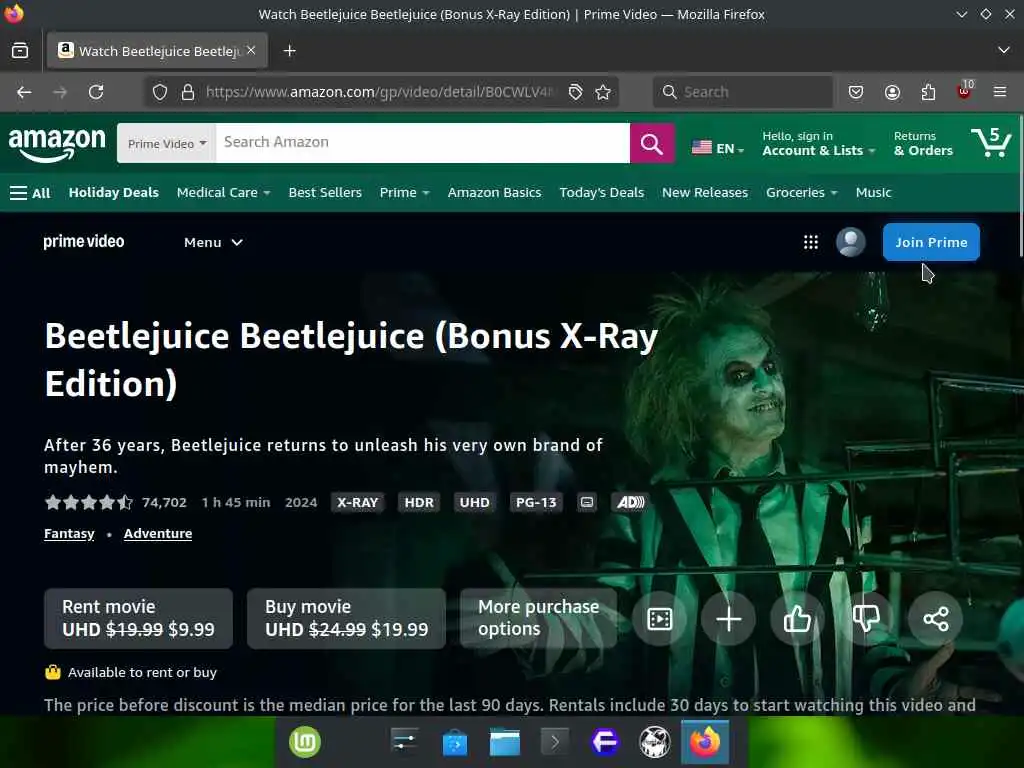Open the Prime Video apps grid icon

[810, 242]
